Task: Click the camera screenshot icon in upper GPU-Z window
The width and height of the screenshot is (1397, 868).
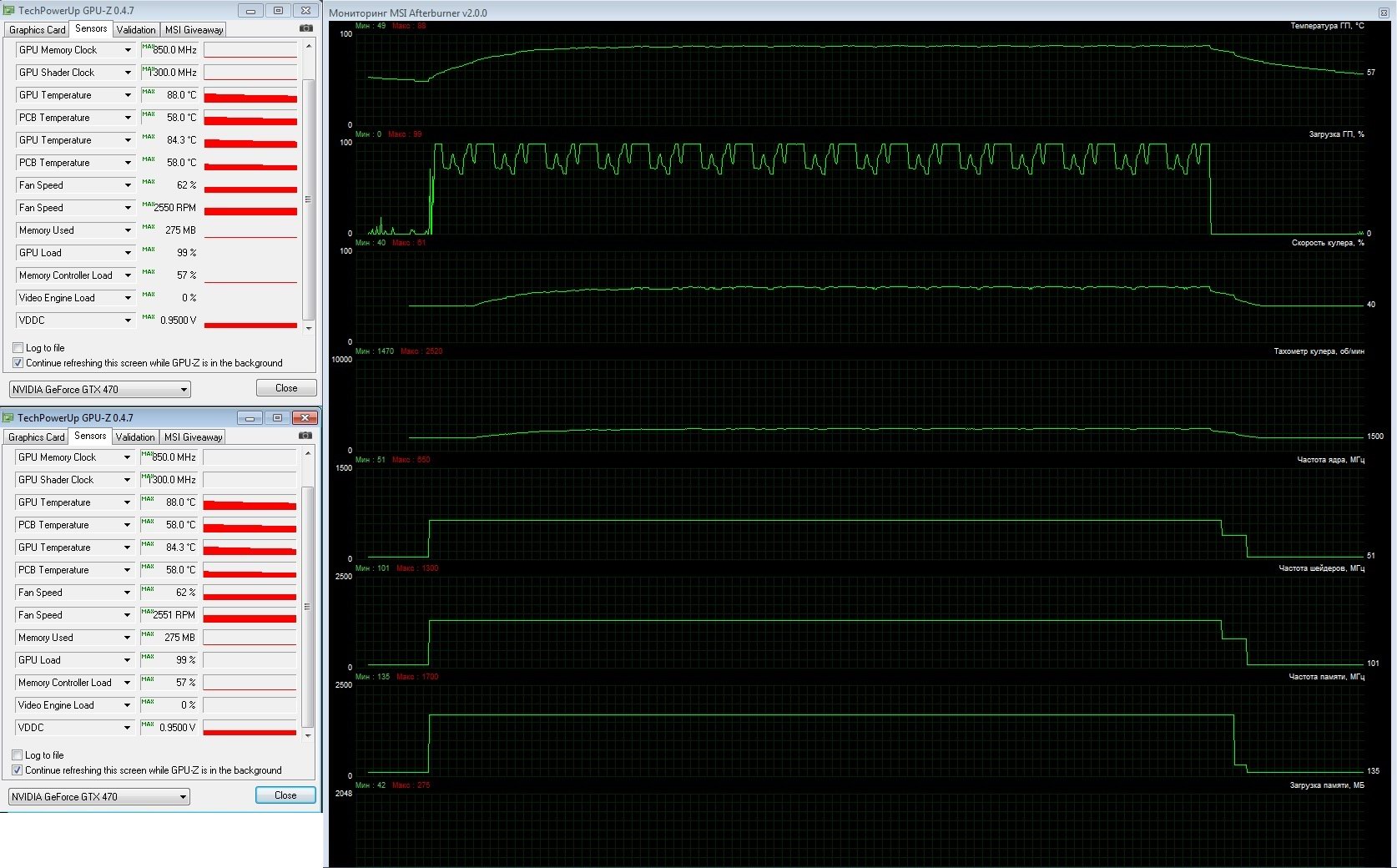Action: (306, 28)
